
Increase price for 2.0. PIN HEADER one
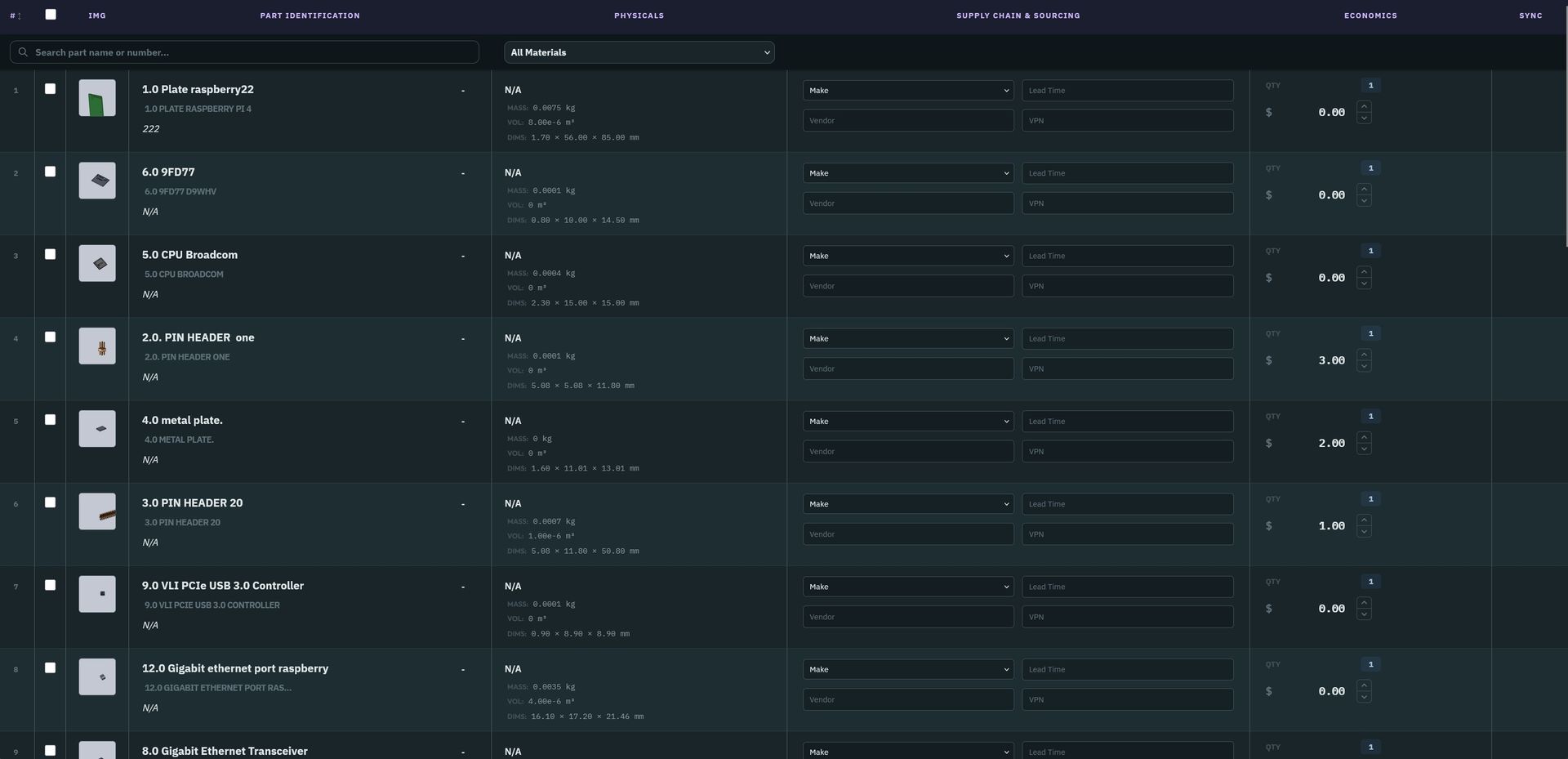click(x=1364, y=355)
